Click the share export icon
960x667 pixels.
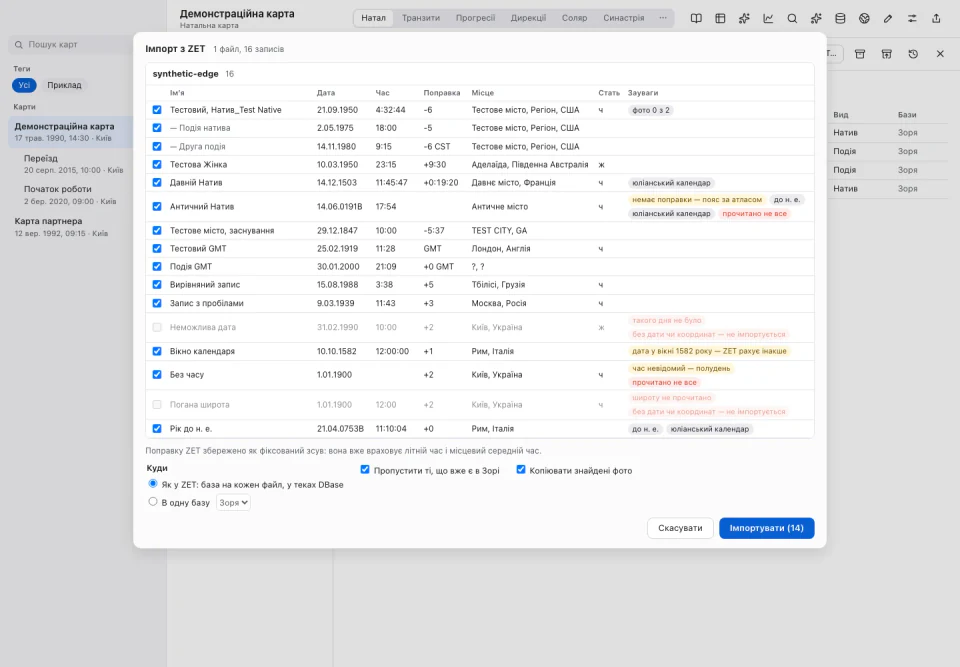pos(936,18)
